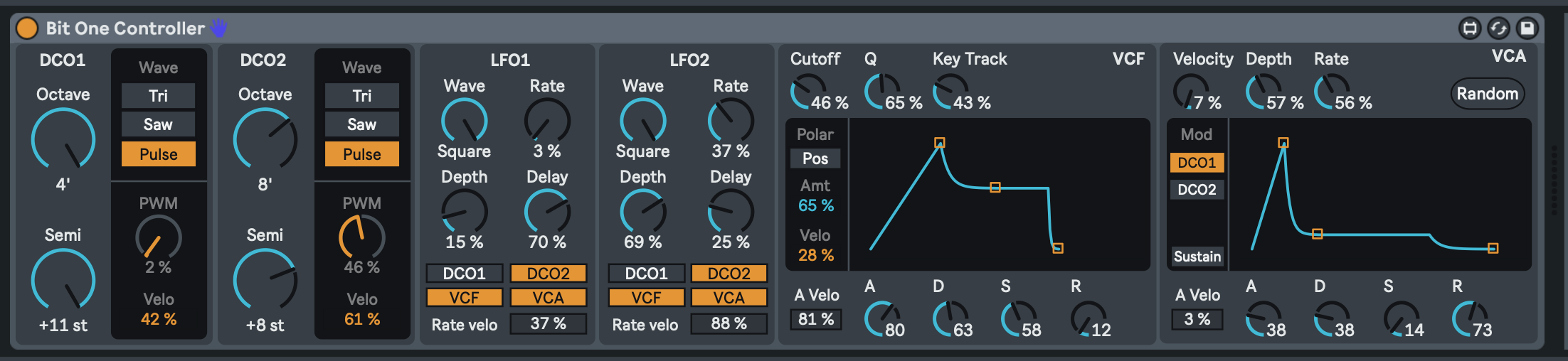Click the show/hide macro controls icon
The image size is (1568, 361).
pos(1470,28)
